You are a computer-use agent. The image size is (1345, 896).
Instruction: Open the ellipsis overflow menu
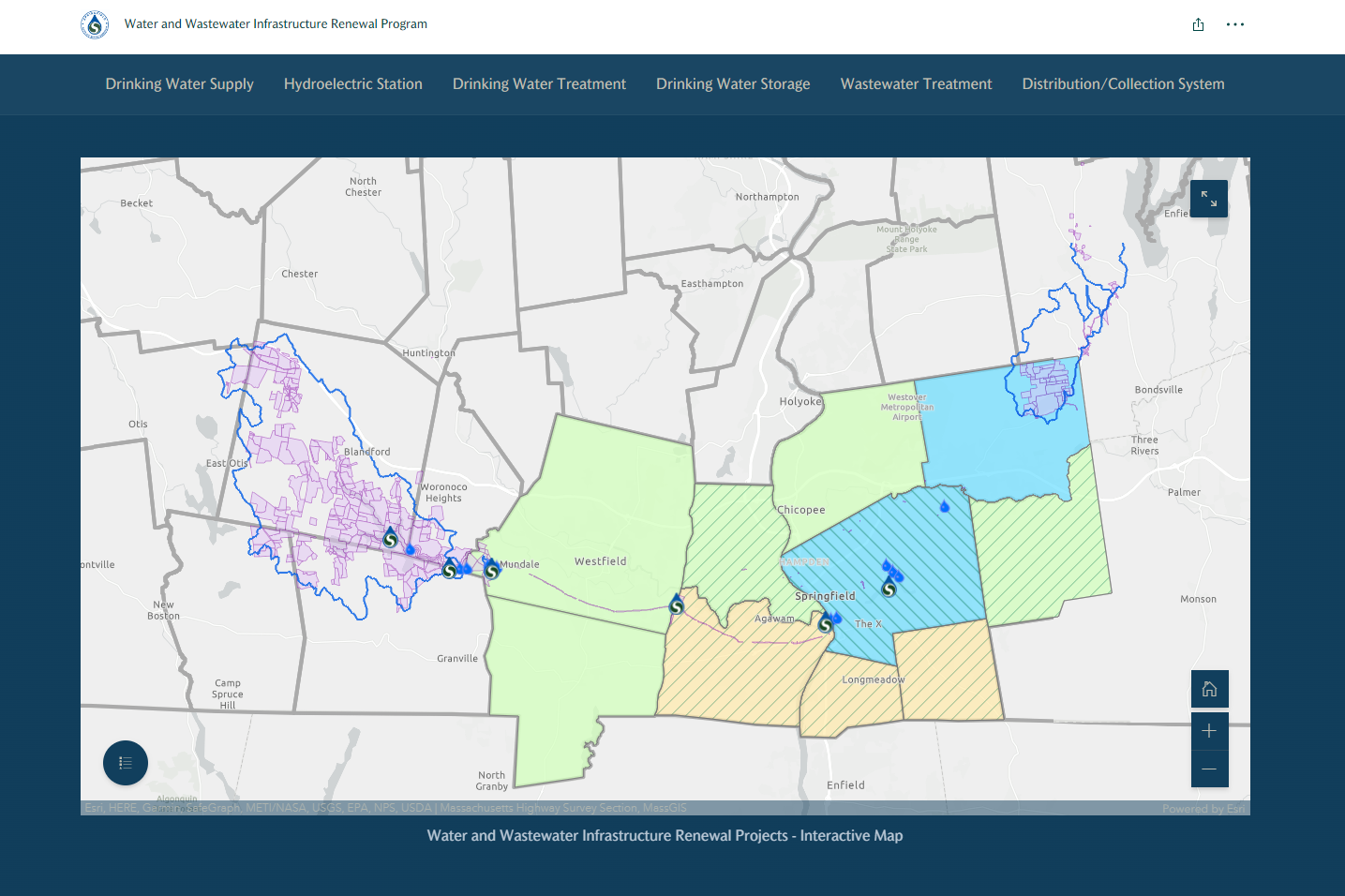pyautogui.click(x=1234, y=24)
